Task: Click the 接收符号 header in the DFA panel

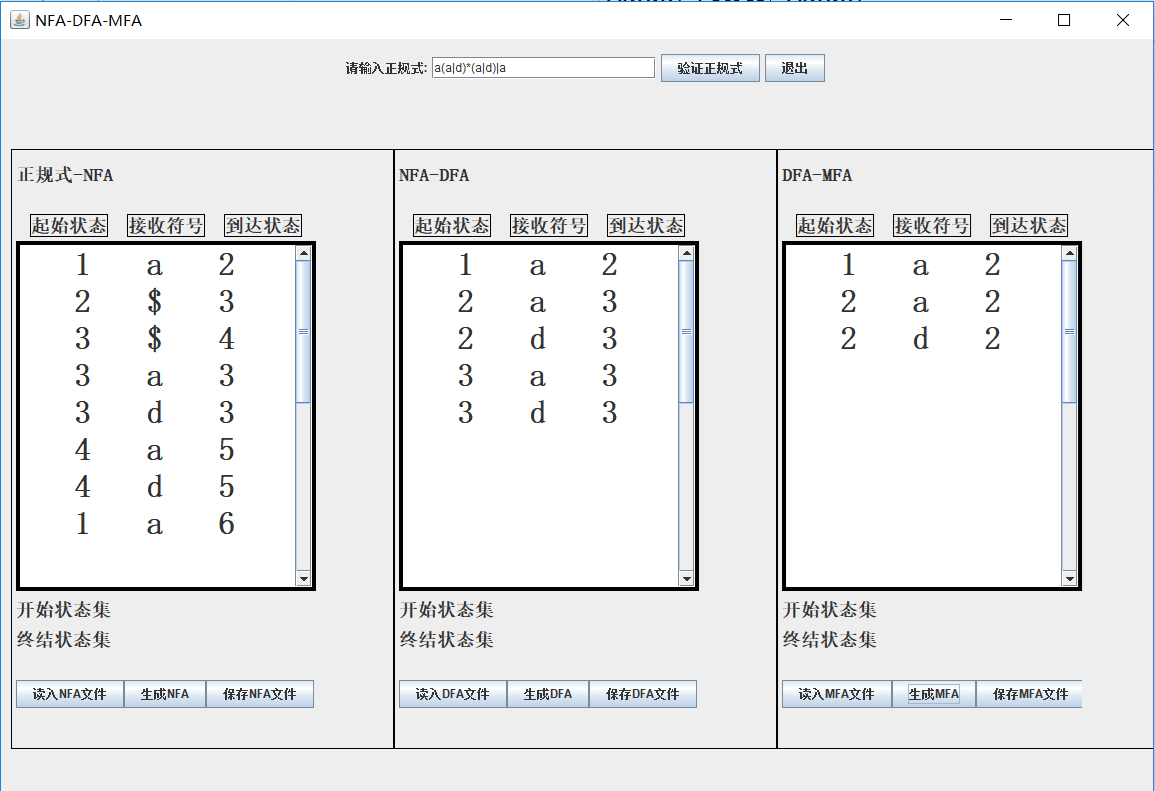Action: [x=548, y=224]
